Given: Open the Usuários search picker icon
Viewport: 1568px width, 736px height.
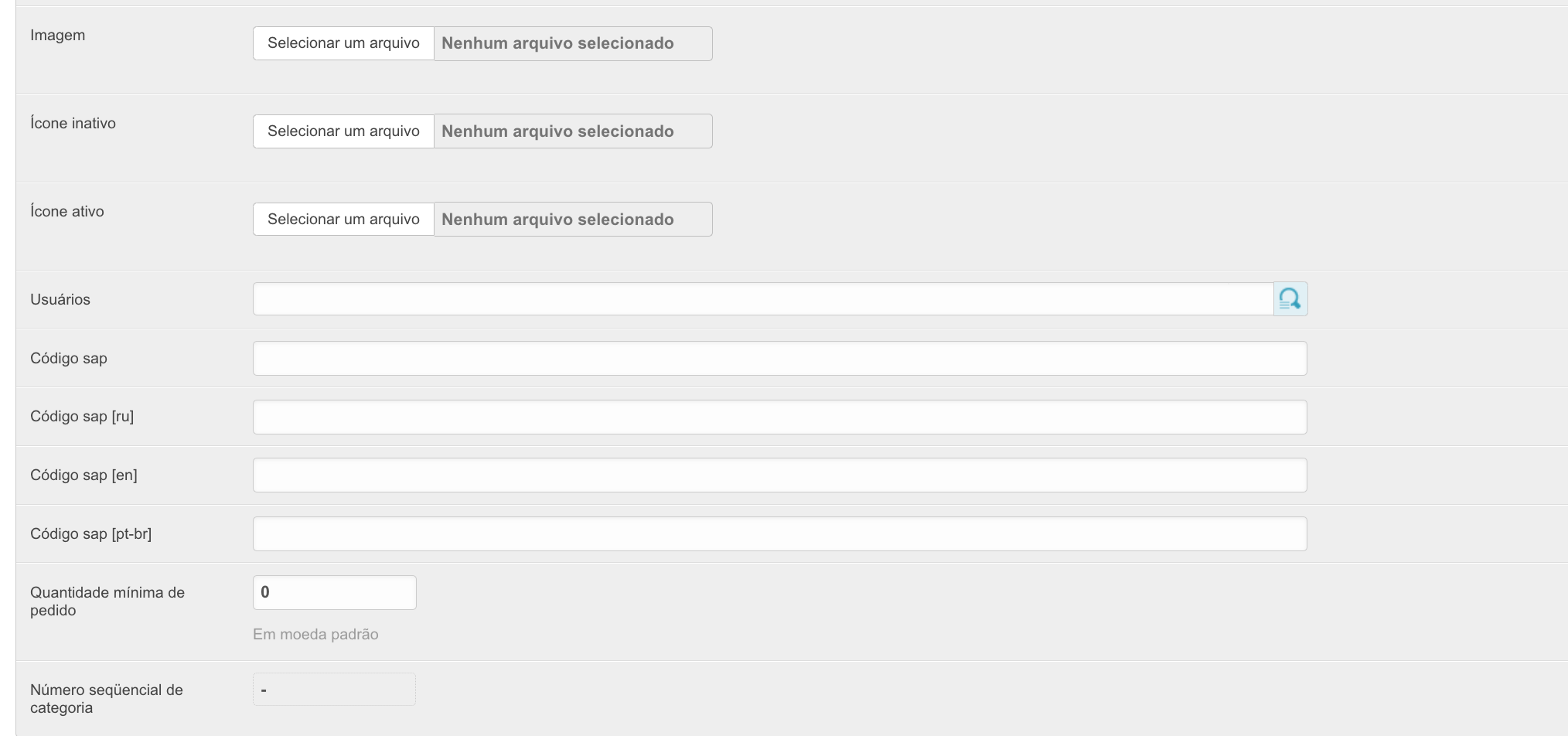Looking at the screenshot, I should pos(1290,299).
